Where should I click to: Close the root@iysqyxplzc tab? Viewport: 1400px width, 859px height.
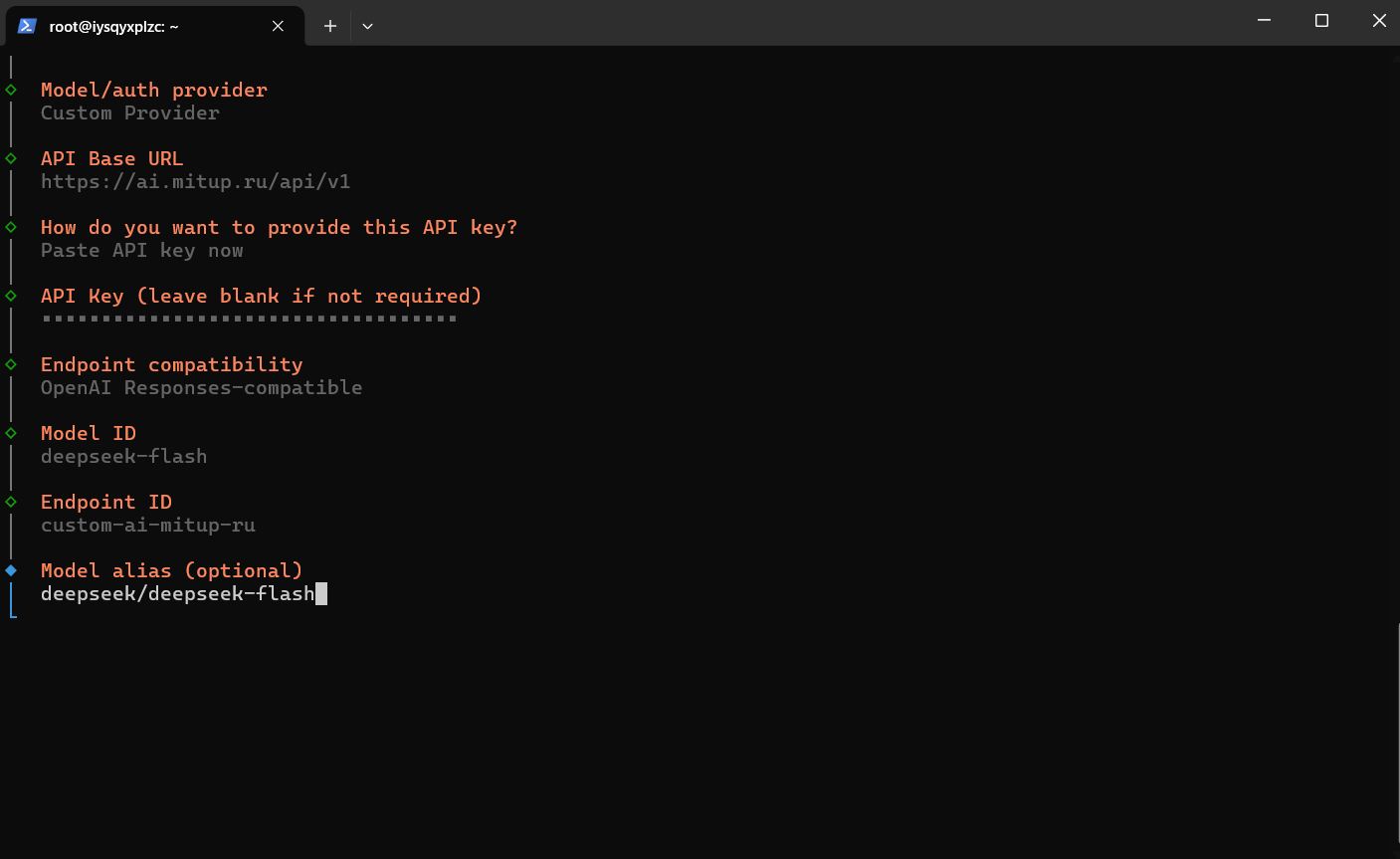point(278,26)
